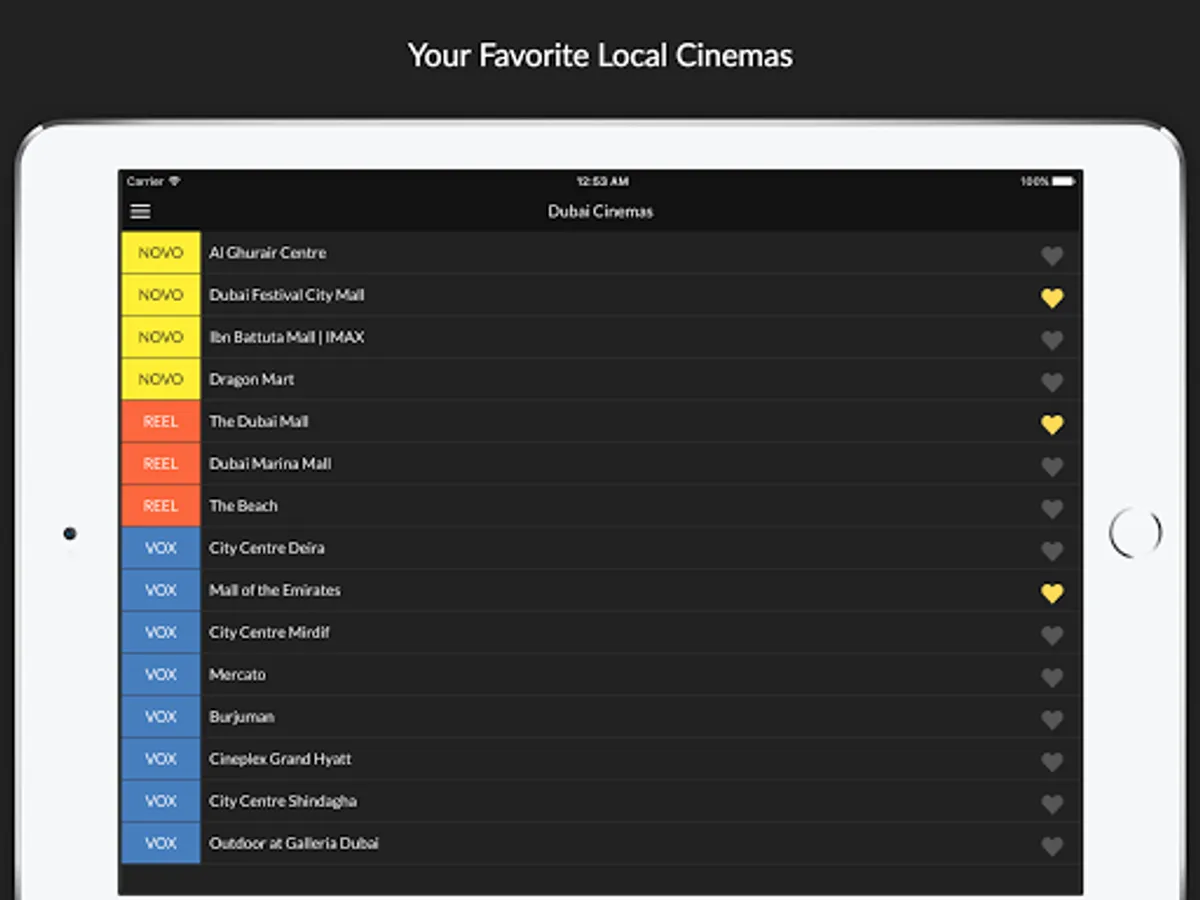
Task: Favorite Al Ghurair Centre with its heart
Action: click(1052, 256)
